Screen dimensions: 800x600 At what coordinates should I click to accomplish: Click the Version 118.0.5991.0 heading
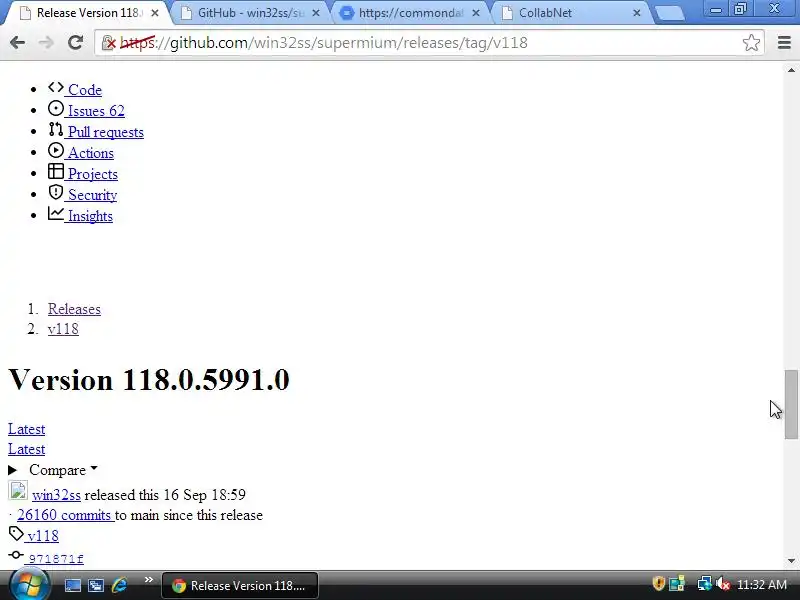coord(149,380)
